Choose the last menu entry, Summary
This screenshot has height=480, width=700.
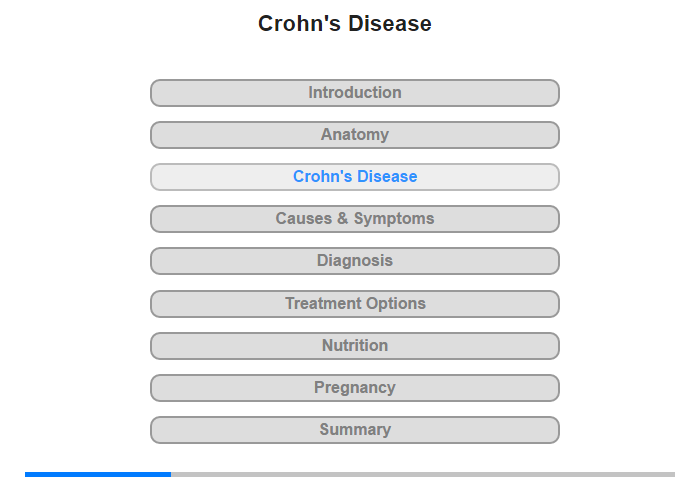(x=355, y=430)
